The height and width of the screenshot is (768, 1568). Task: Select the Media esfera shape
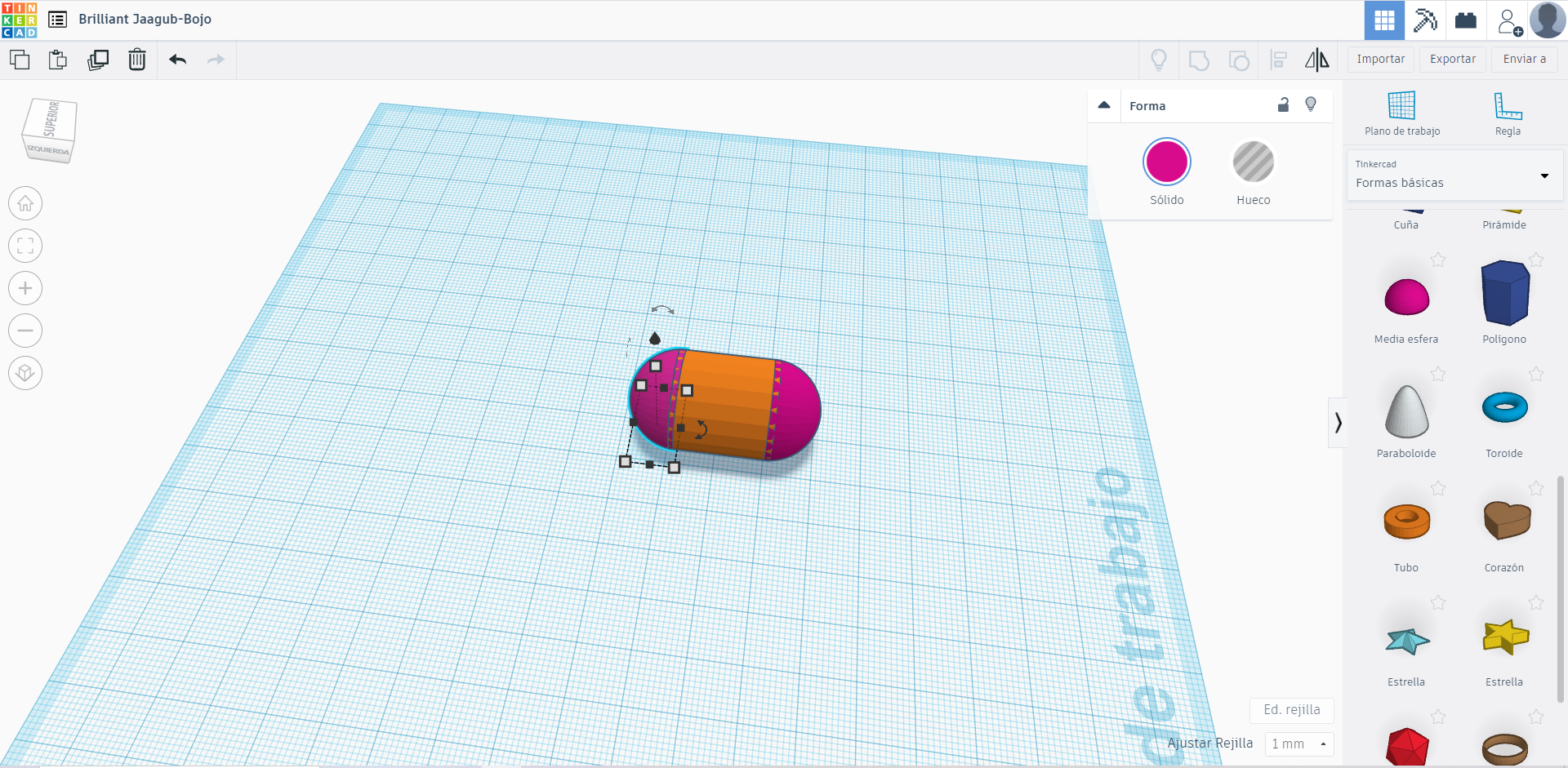(x=1406, y=296)
